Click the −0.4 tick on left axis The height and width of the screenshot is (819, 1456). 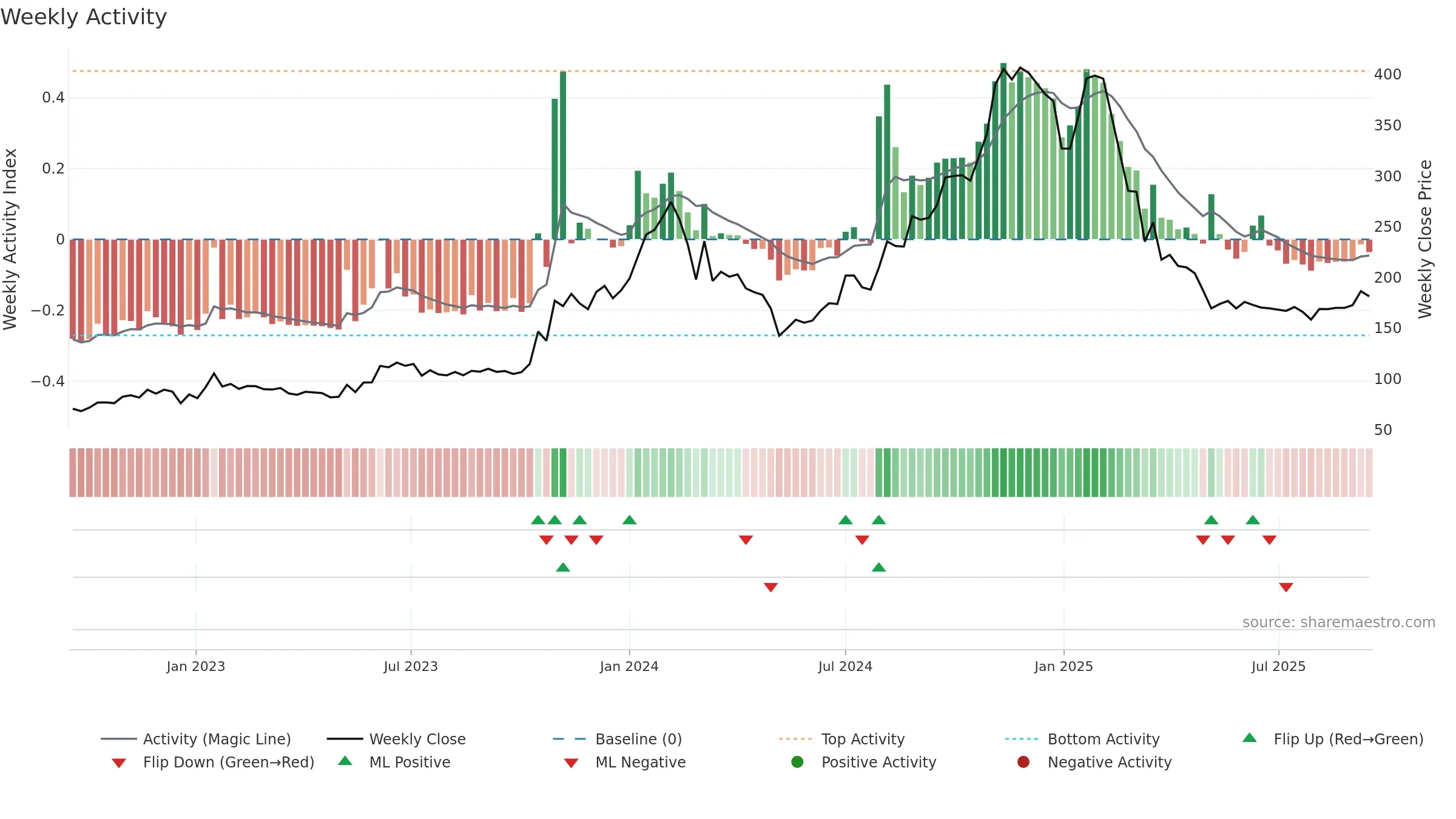click(47, 381)
